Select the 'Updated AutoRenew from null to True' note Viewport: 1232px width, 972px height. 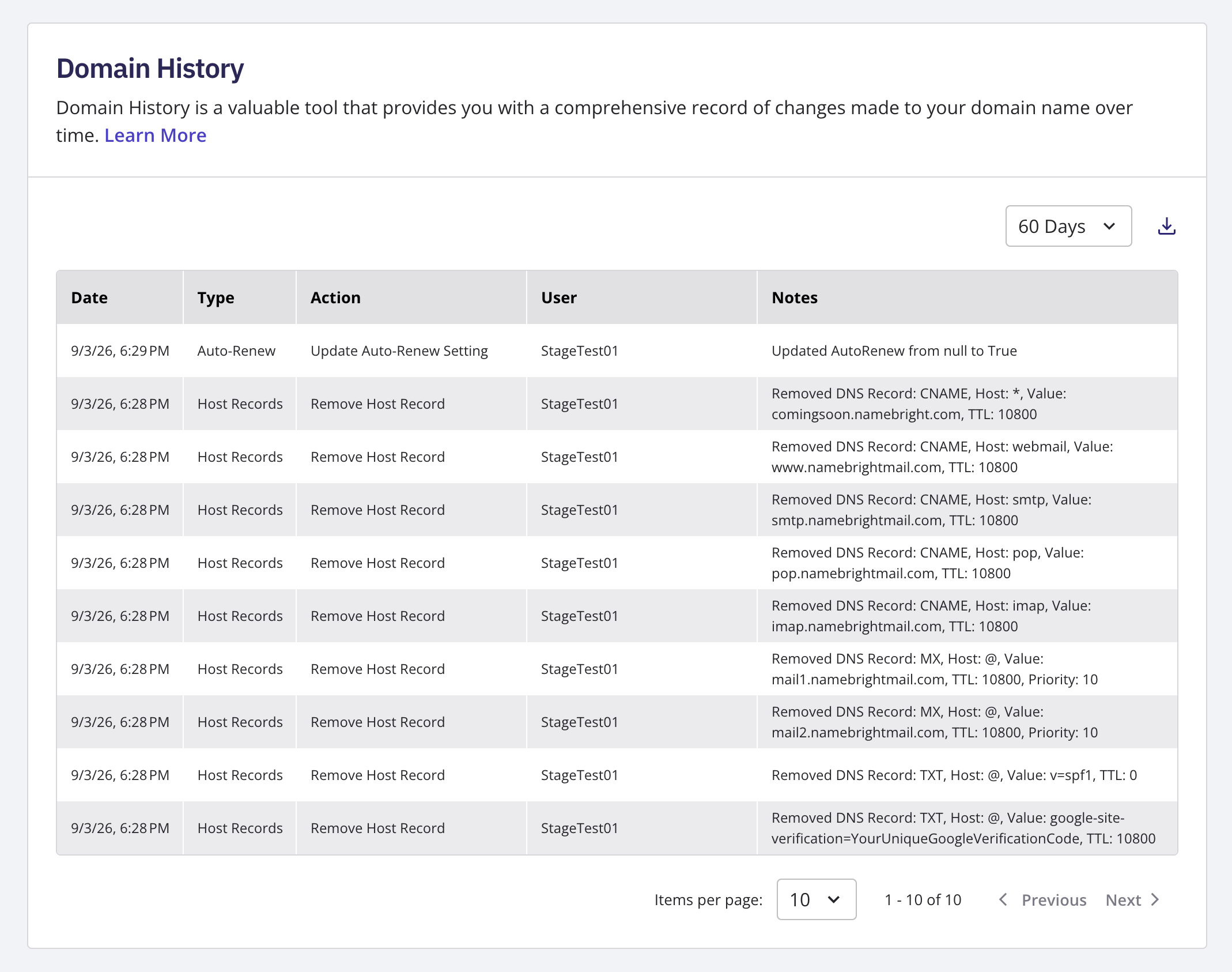click(x=894, y=351)
